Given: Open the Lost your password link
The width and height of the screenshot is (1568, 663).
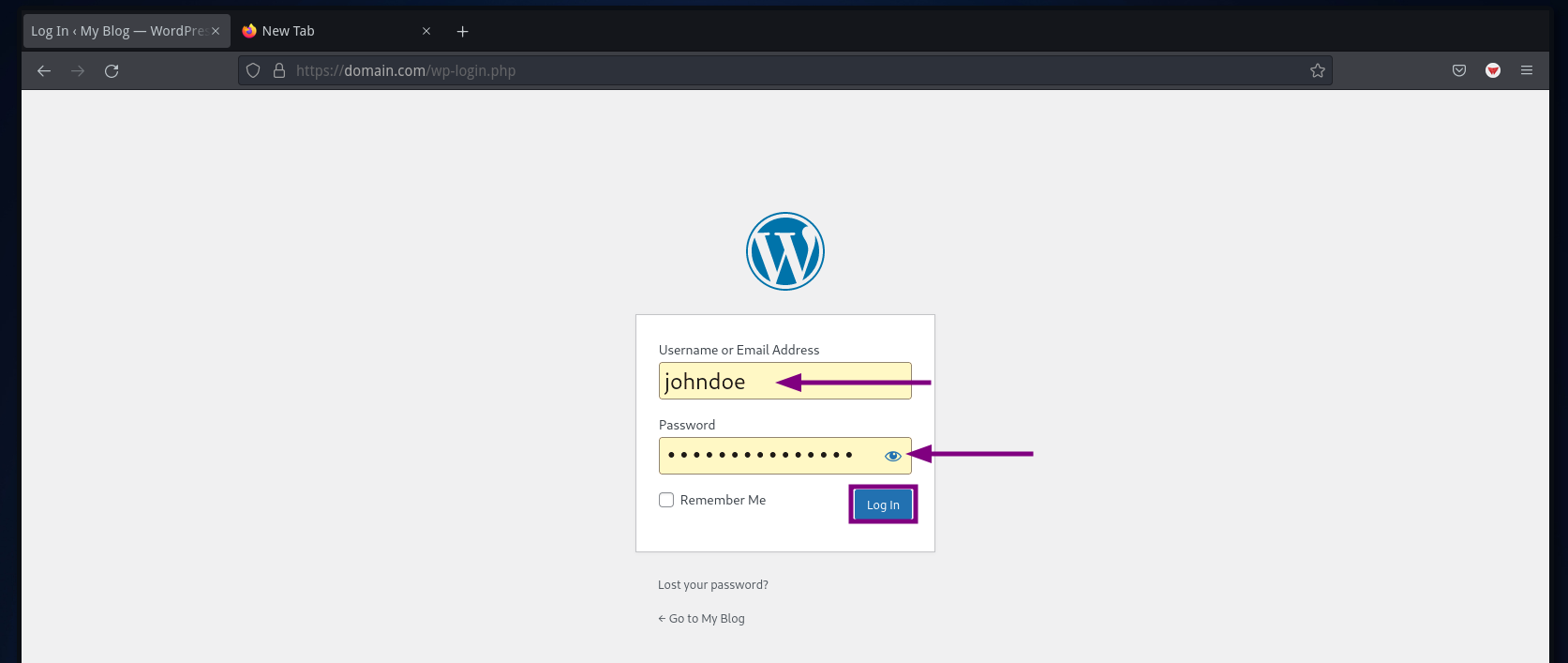Looking at the screenshot, I should point(713,584).
